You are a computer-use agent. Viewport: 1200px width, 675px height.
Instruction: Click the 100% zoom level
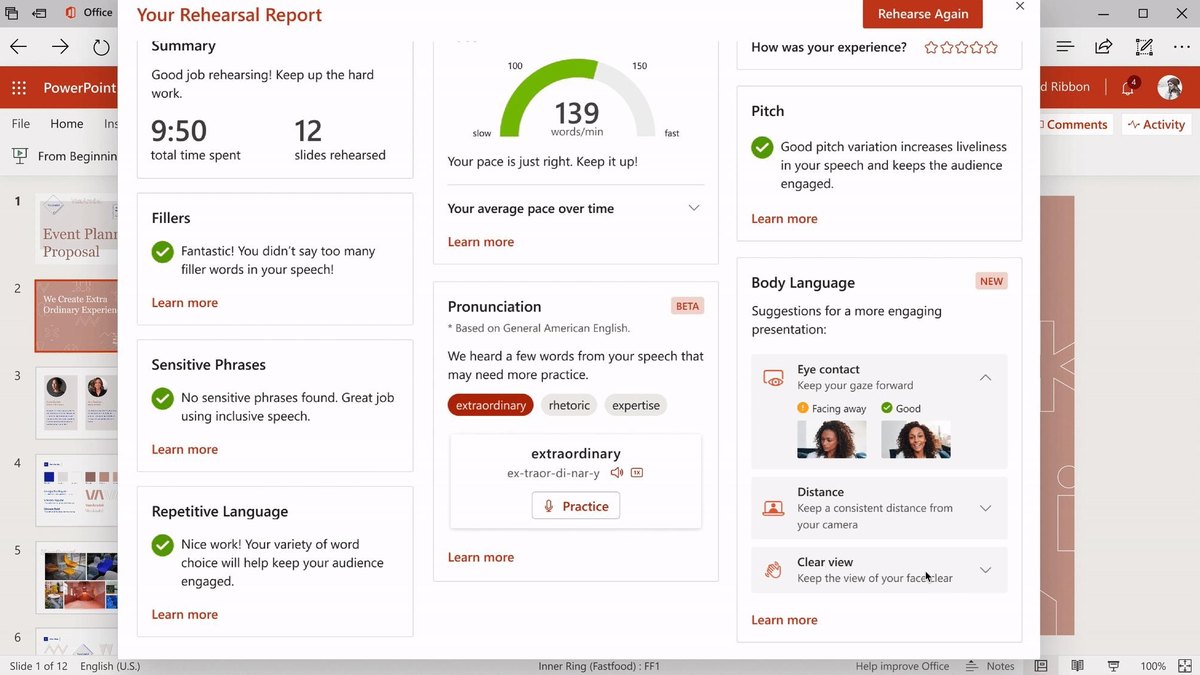(1153, 666)
